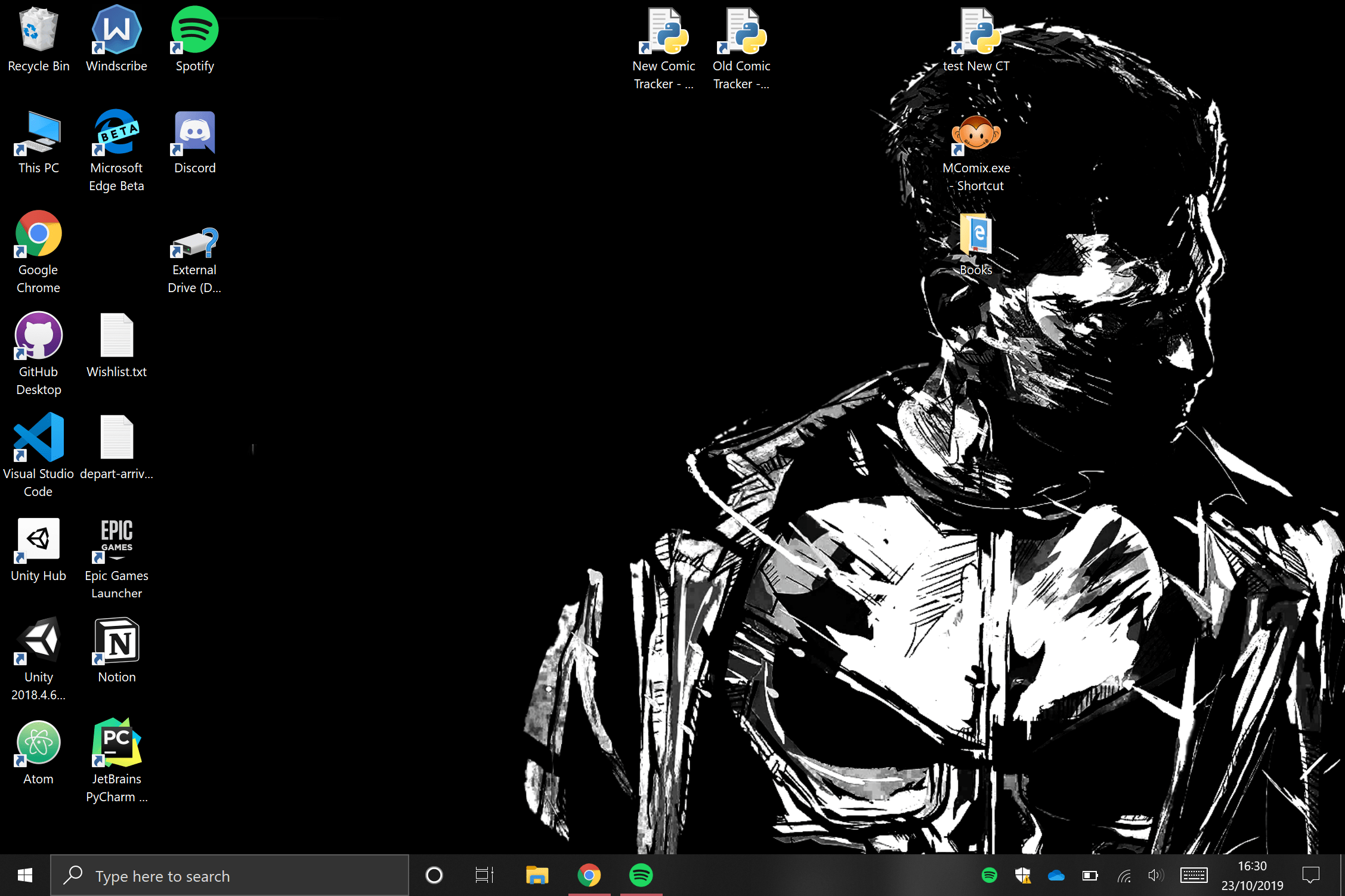1345x896 pixels.
Task: Select the Books folder on desktop
Action: coord(976,244)
